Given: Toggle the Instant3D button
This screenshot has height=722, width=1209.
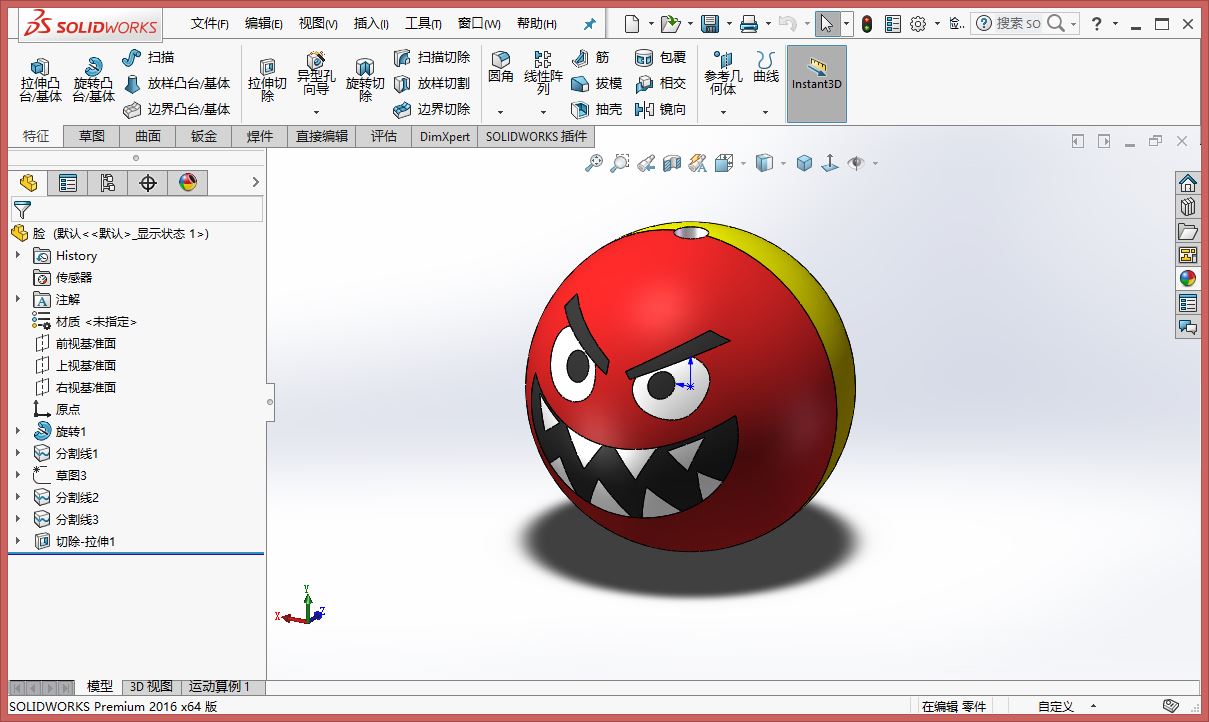Looking at the screenshot, I should [x=817, y=84].
